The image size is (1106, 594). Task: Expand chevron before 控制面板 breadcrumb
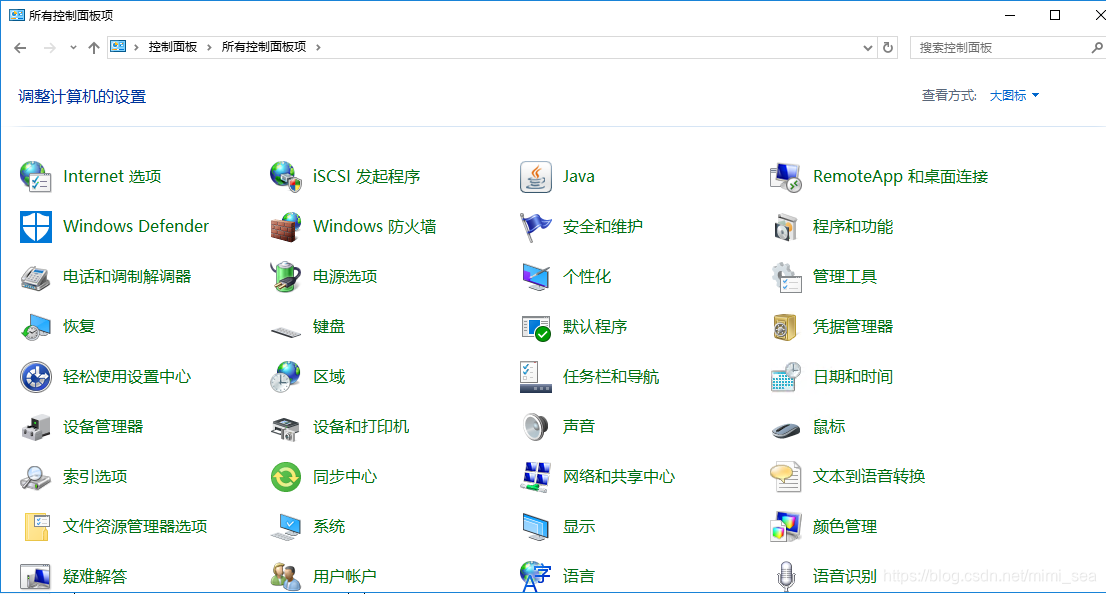pos(136,47)
